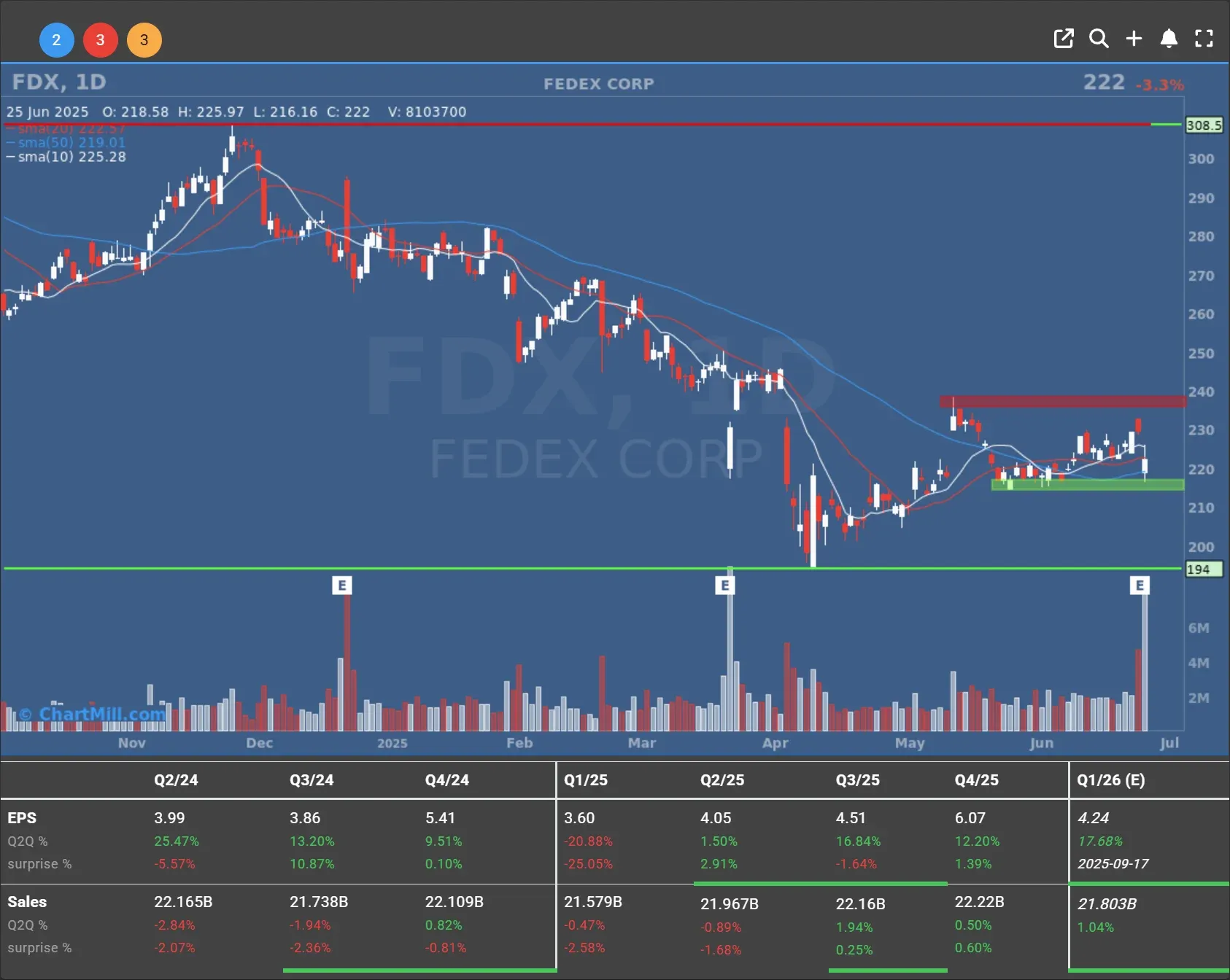
Task: Click the 308.5 resistance price label
Action: (1203, 125)
